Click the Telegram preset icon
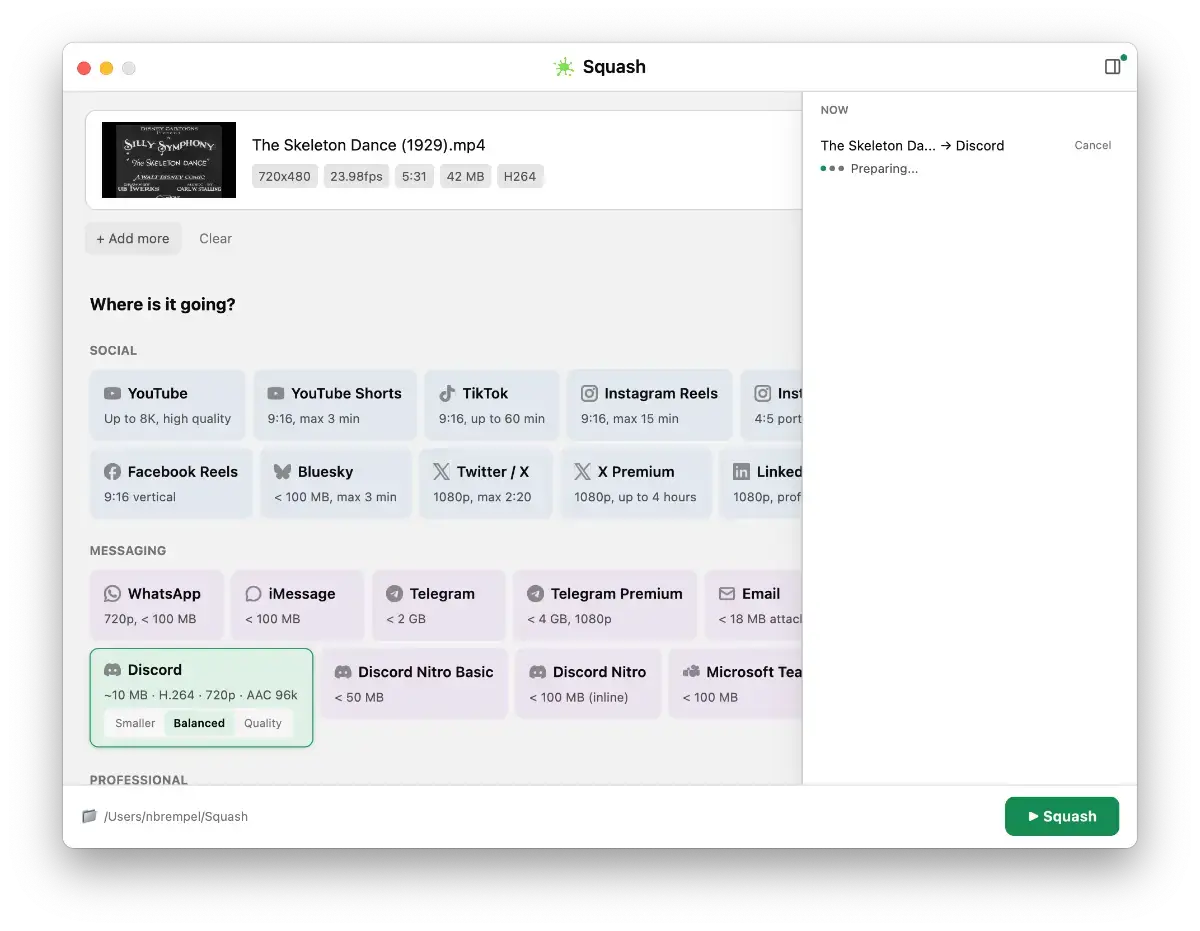 tap(395, 594)
